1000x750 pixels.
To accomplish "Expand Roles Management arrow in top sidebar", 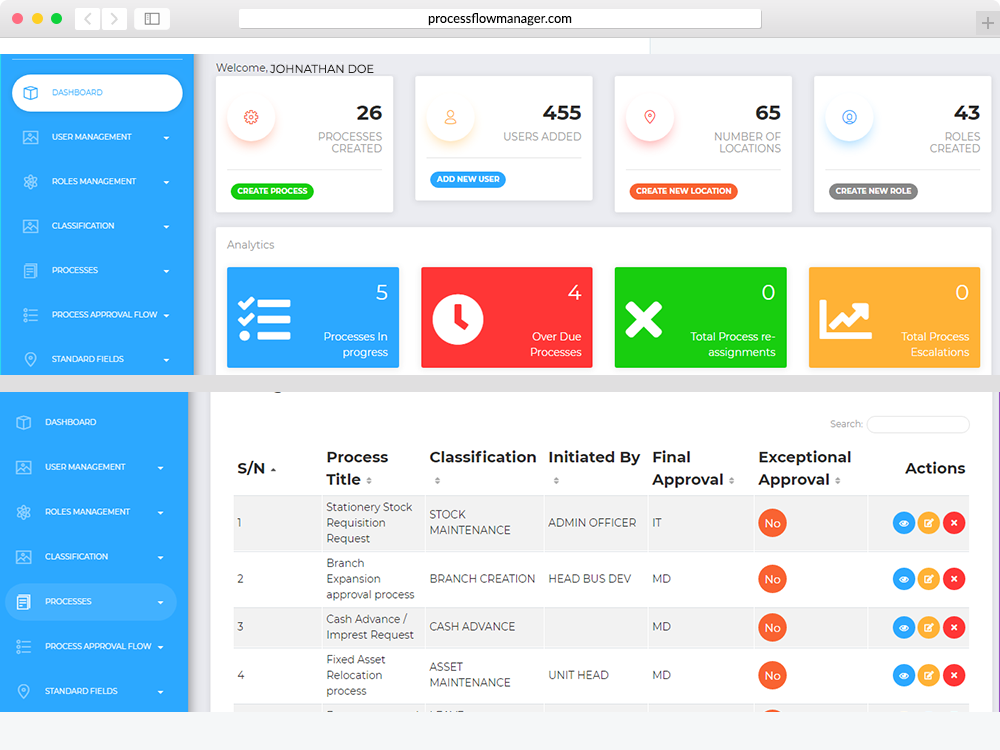I will coord(166,182).
